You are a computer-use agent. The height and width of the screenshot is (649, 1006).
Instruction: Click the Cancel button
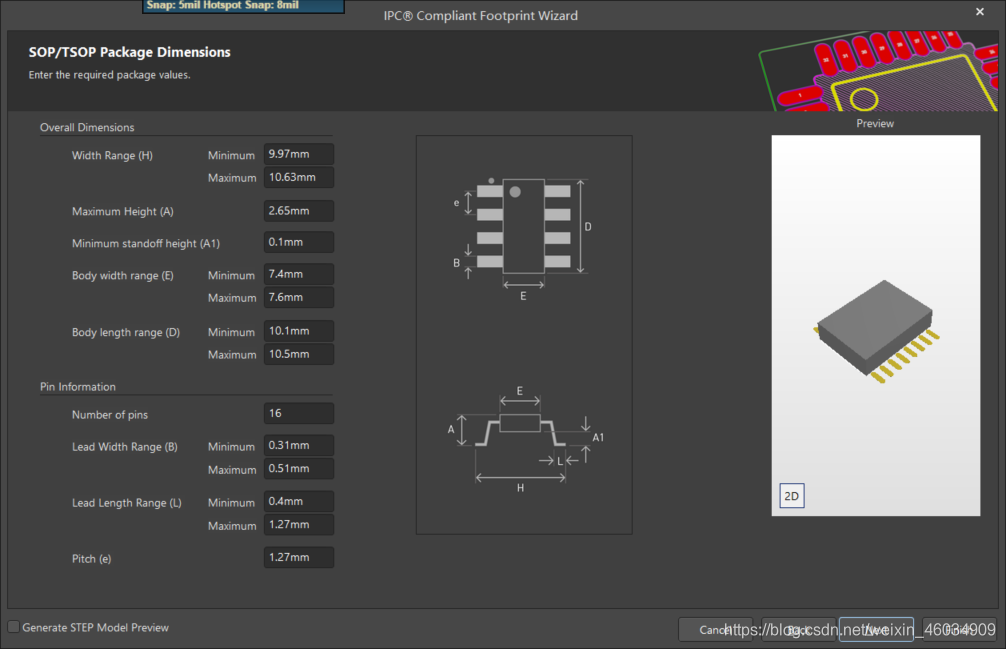pyautogui.click(x=715, y=630)
